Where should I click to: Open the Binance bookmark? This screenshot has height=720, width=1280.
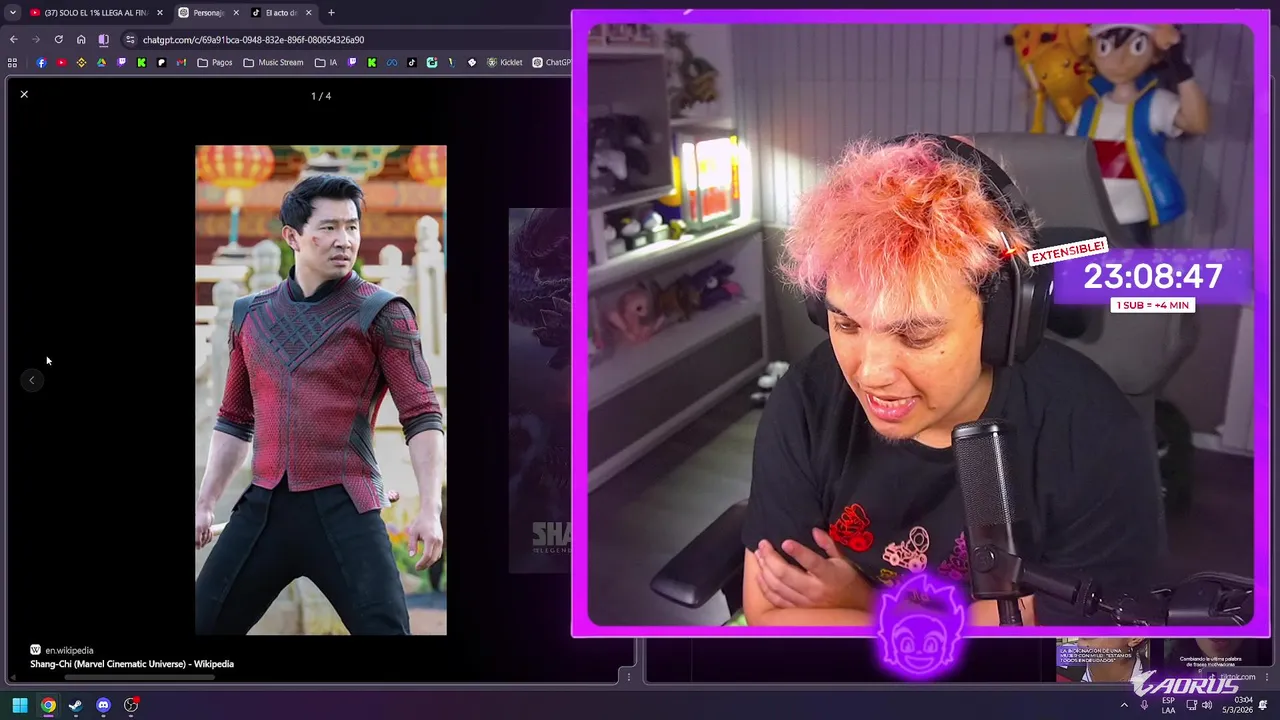click(81, 62)
